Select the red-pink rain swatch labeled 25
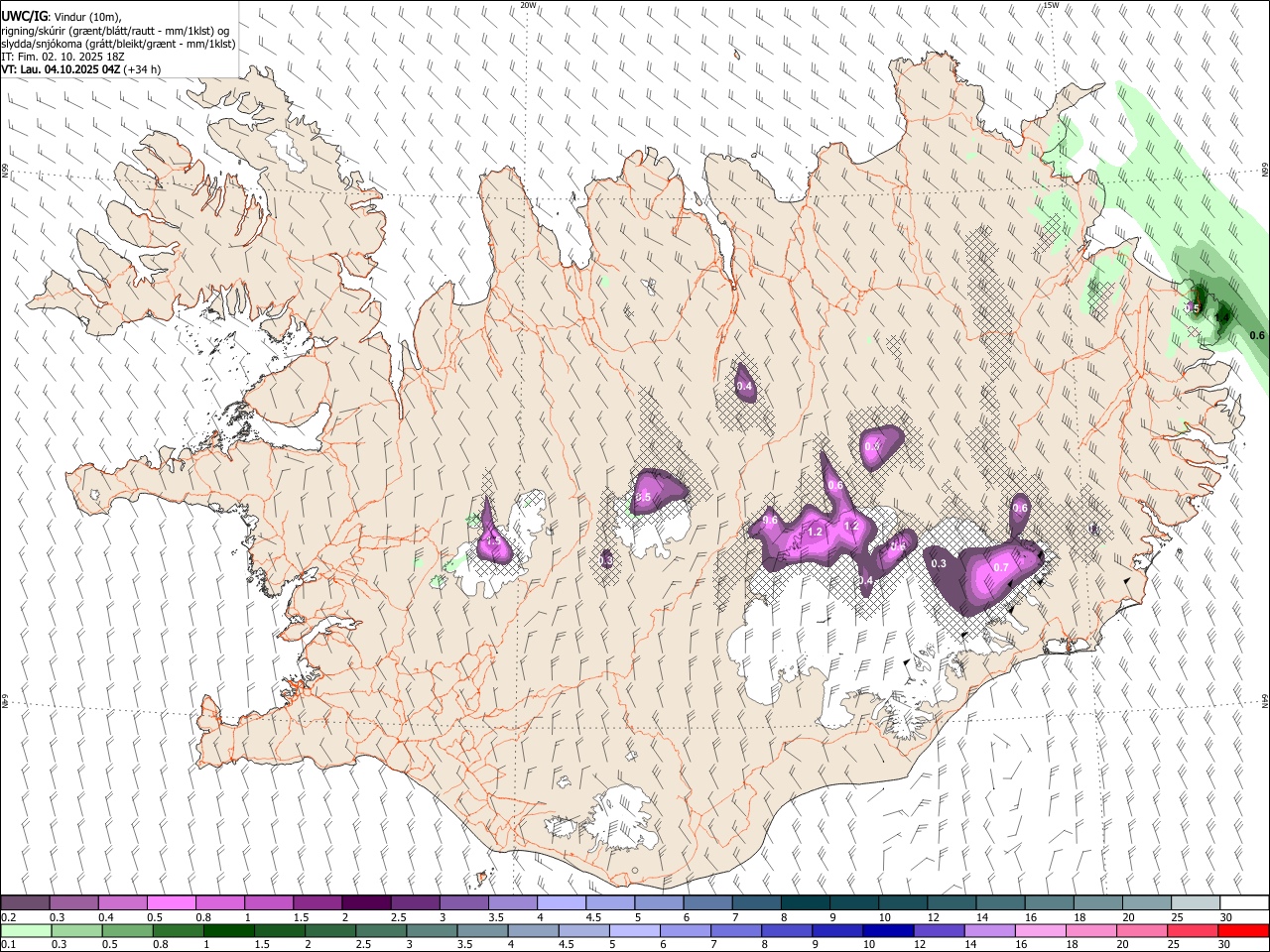This screenshot has height=952, width=1270. click(1193, 930)
